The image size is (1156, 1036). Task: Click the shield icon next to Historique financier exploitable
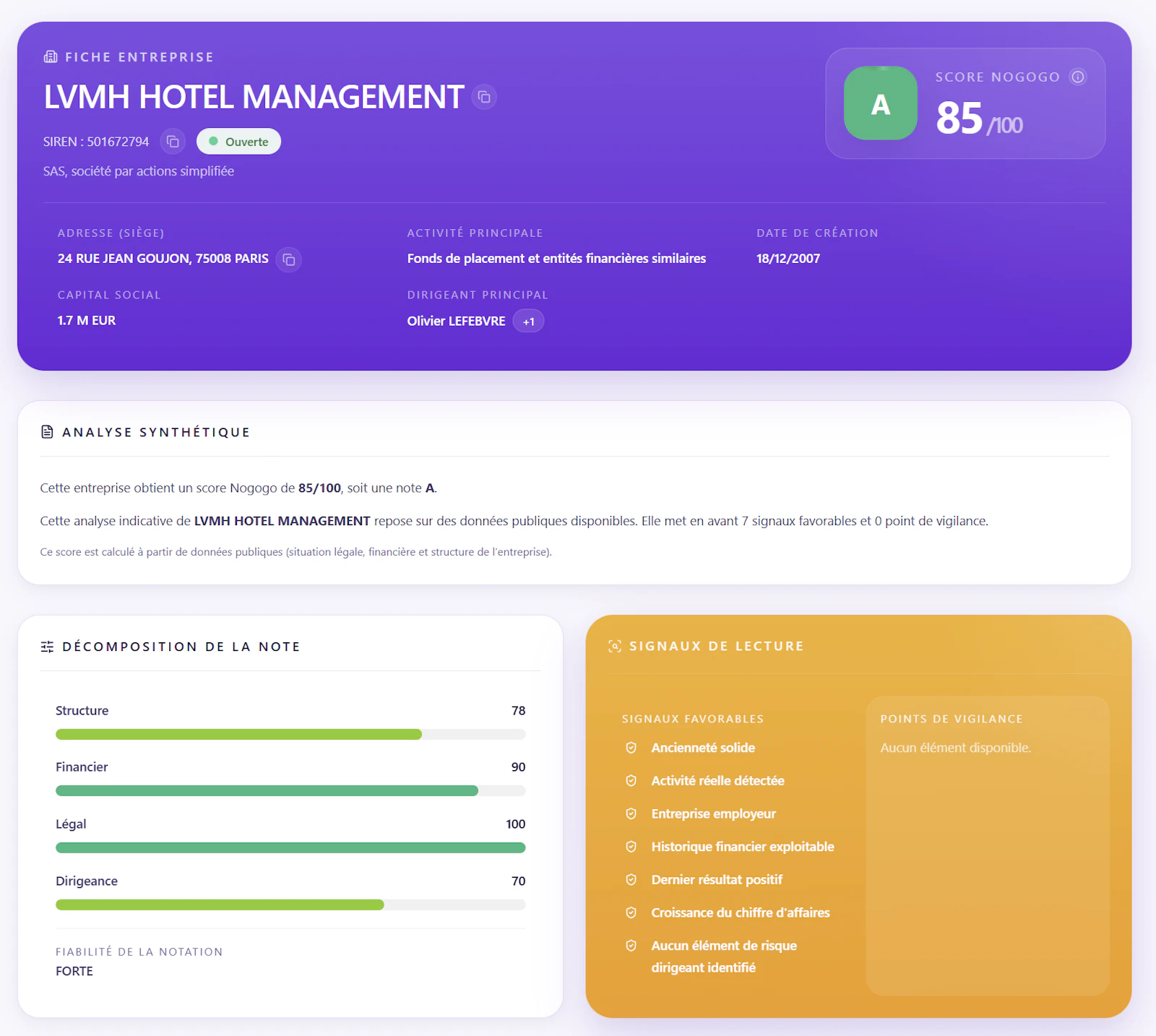[x=631, y=847]
